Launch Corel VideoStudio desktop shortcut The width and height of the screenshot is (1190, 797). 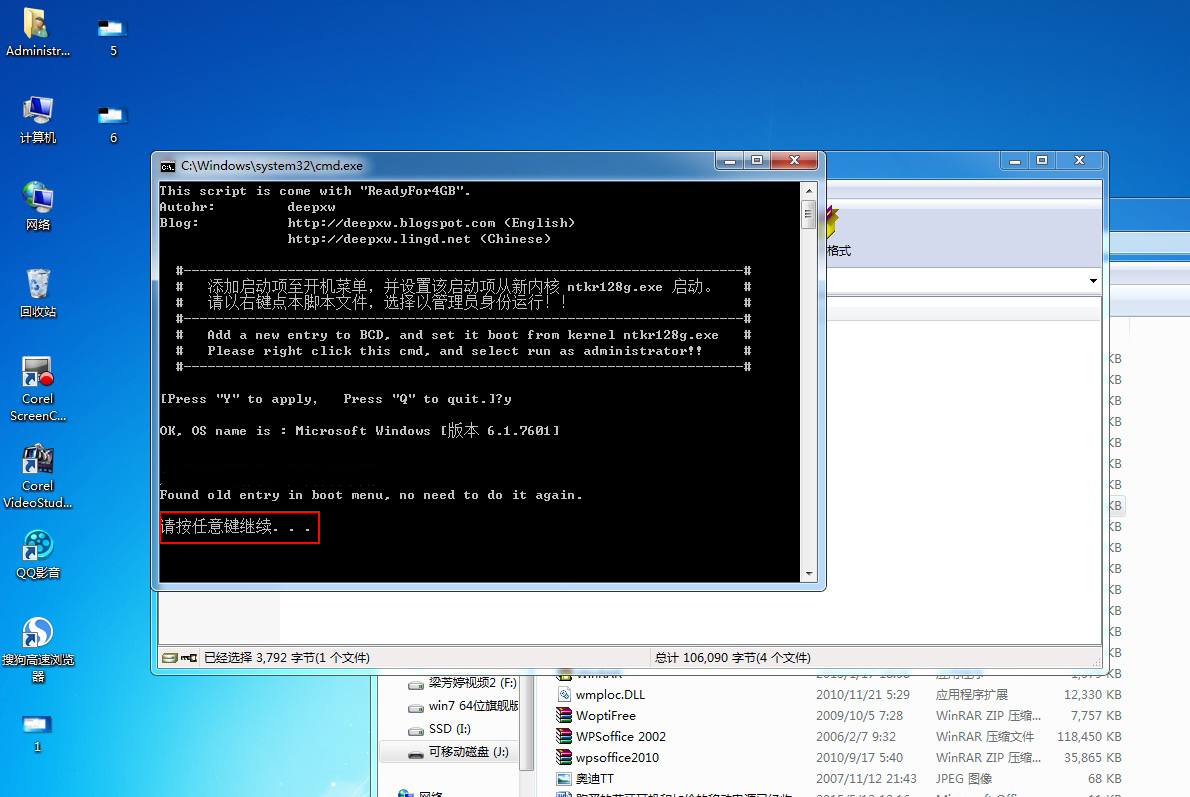coord(37,477)
